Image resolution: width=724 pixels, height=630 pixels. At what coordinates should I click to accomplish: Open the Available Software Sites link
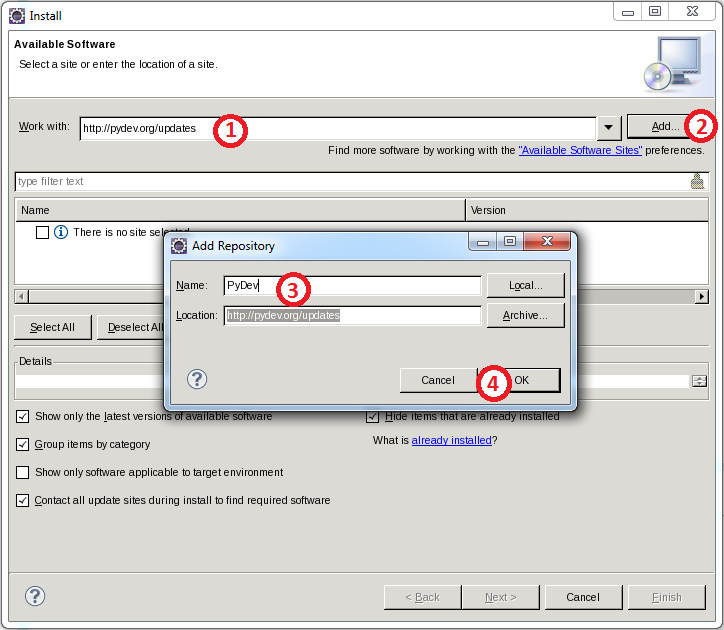point(580,150)
